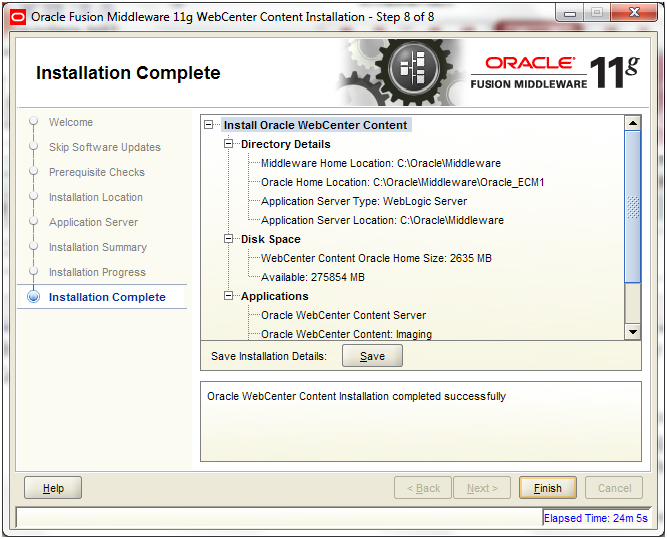Collapse the Directory Details node
The height and width of the screenshot is (539, 667).
229,144
